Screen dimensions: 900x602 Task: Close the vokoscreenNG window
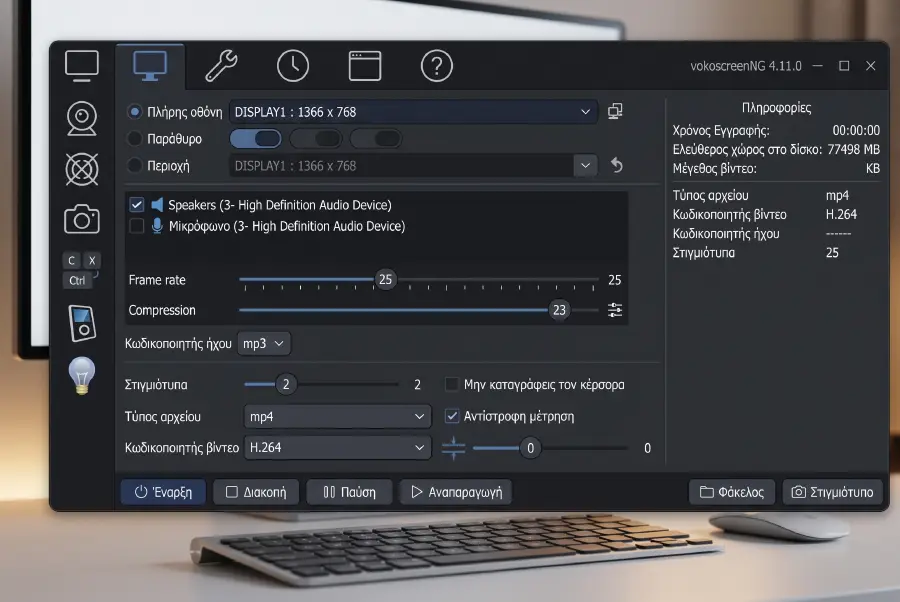tap(871, 66)
